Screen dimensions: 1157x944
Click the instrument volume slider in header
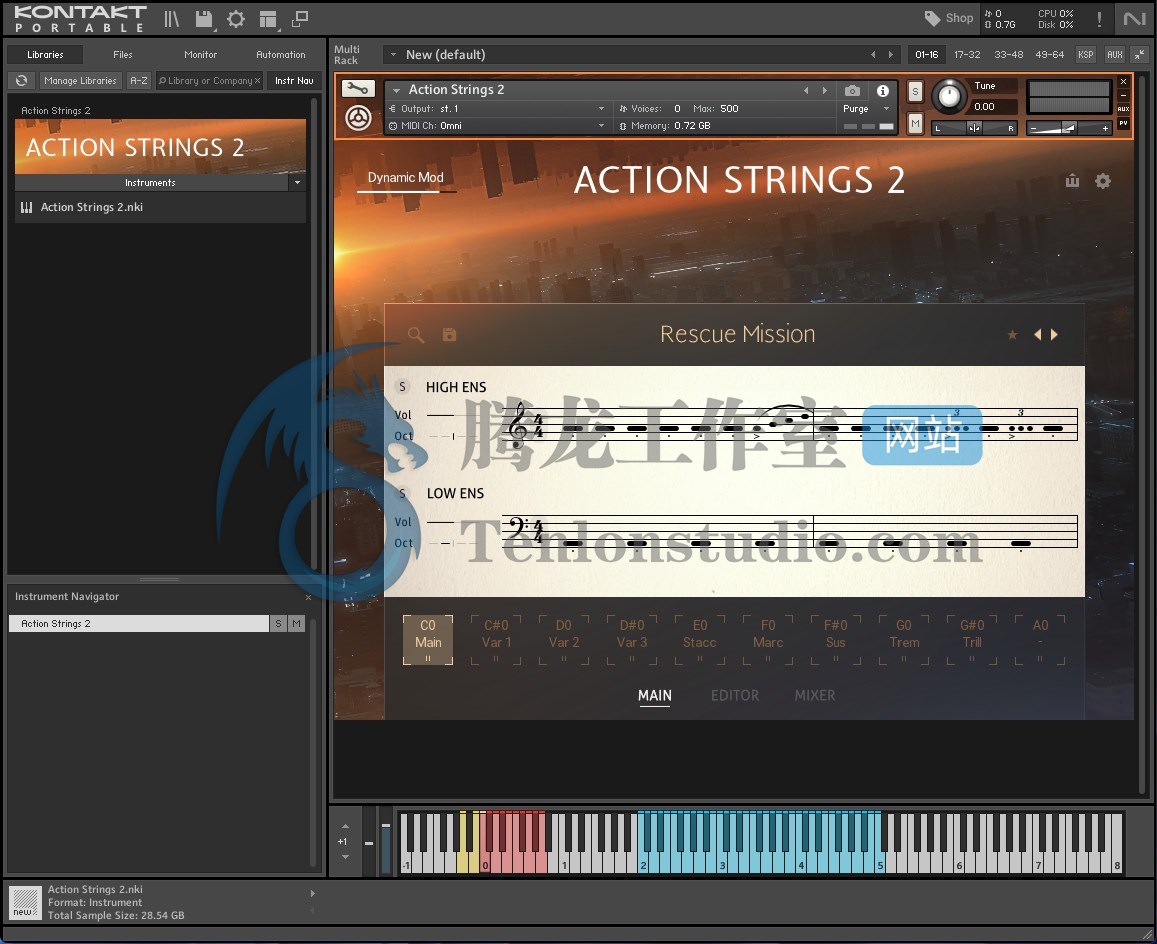click(1069, 128)
